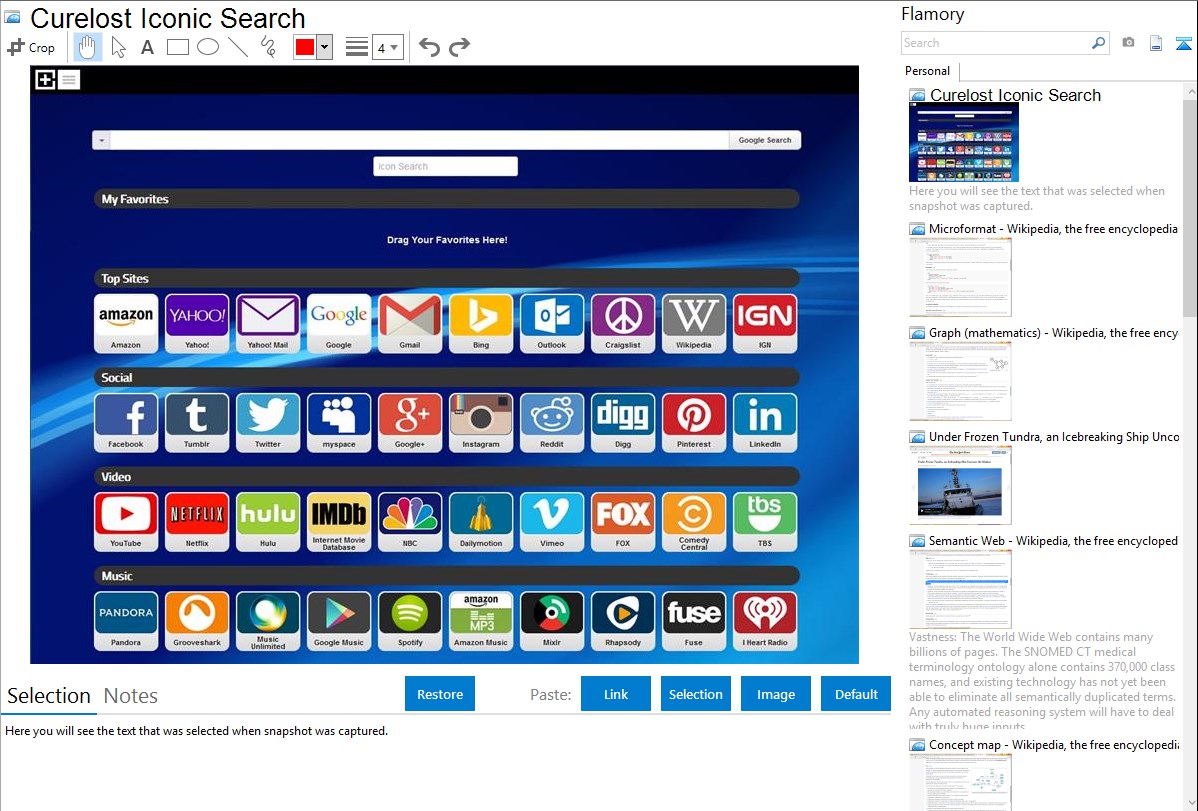Open the Twitter tile
1198x811 pixels.
tap(267, 423)
